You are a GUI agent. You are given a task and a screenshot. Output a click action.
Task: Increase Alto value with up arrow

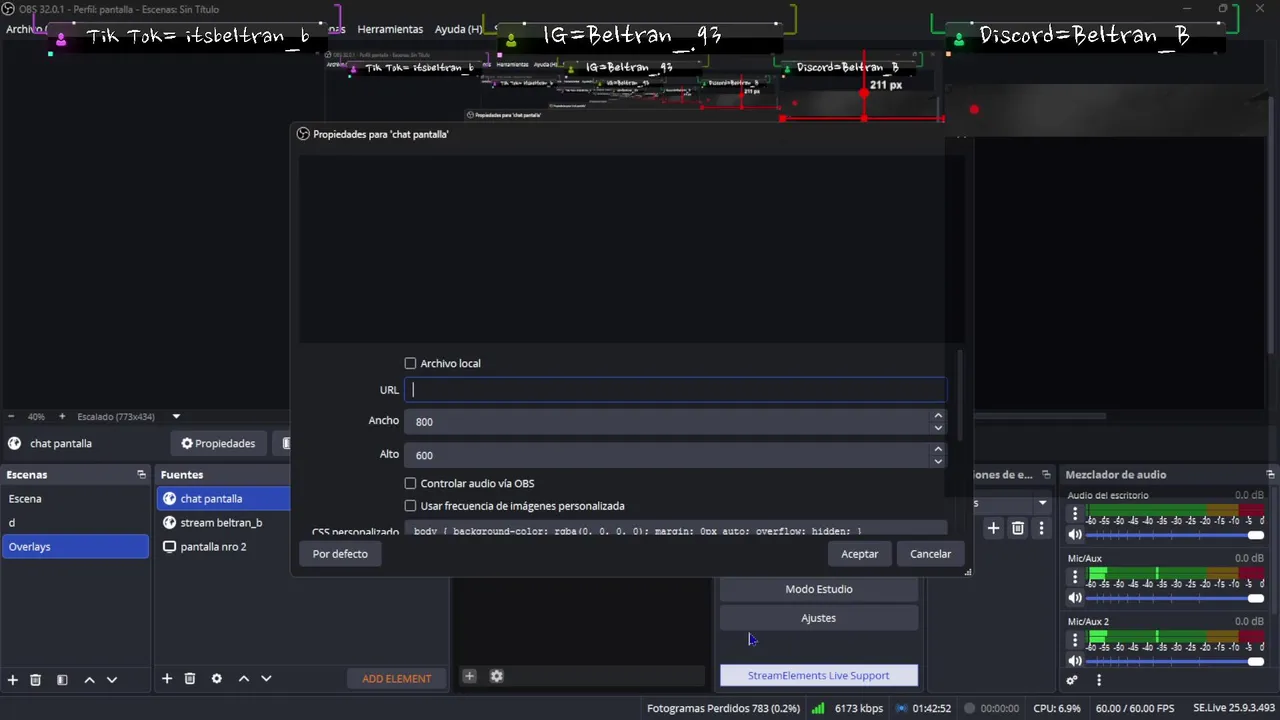(x=938, y=449)
